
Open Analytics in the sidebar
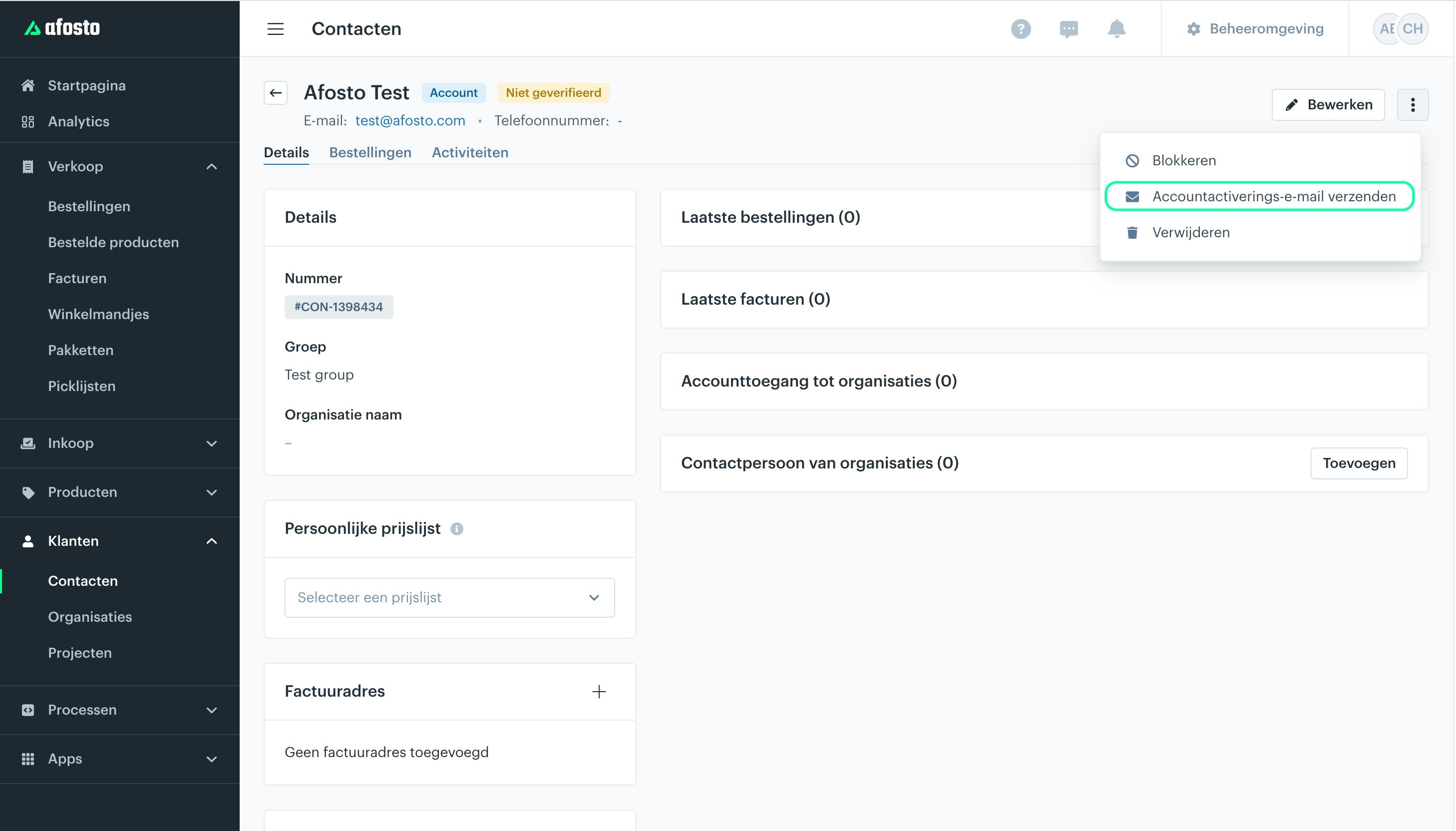point(79,121)
